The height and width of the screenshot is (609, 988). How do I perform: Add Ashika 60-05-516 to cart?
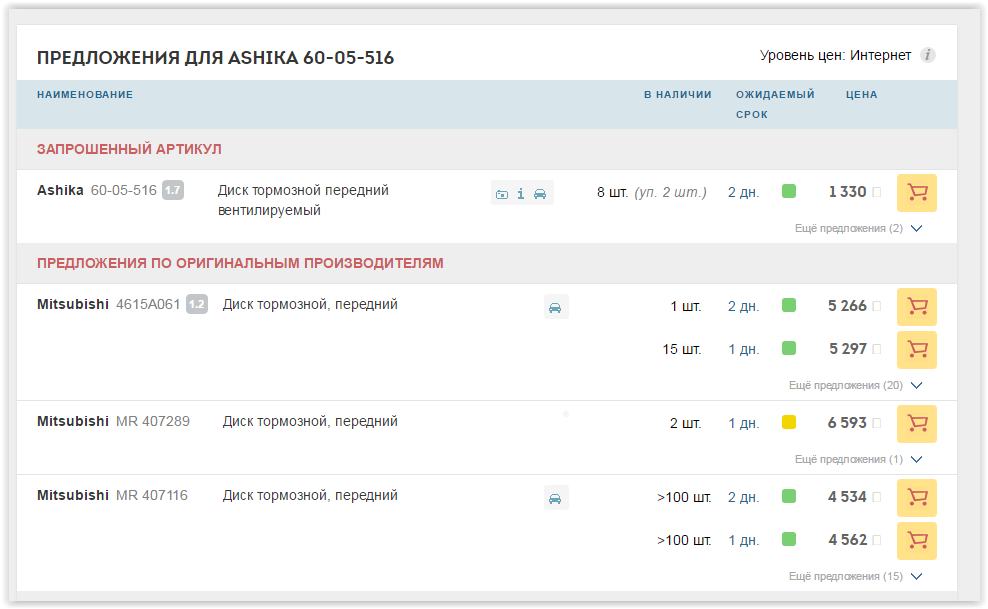point(916,193)
